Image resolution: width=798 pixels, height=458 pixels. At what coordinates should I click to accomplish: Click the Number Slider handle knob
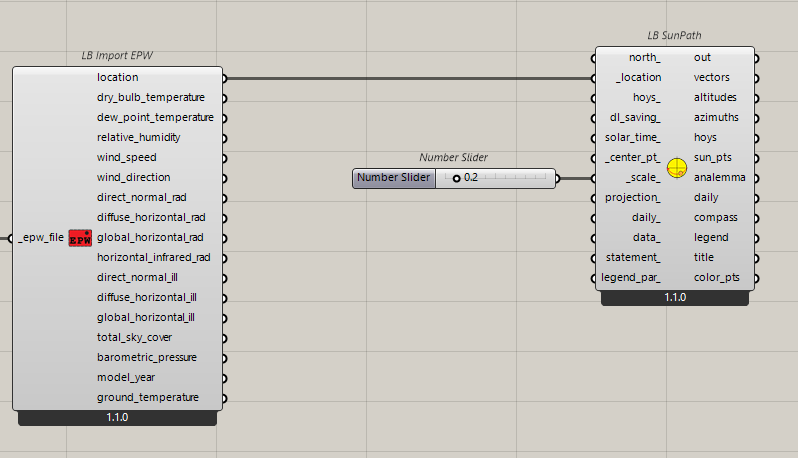coord(457,178)
